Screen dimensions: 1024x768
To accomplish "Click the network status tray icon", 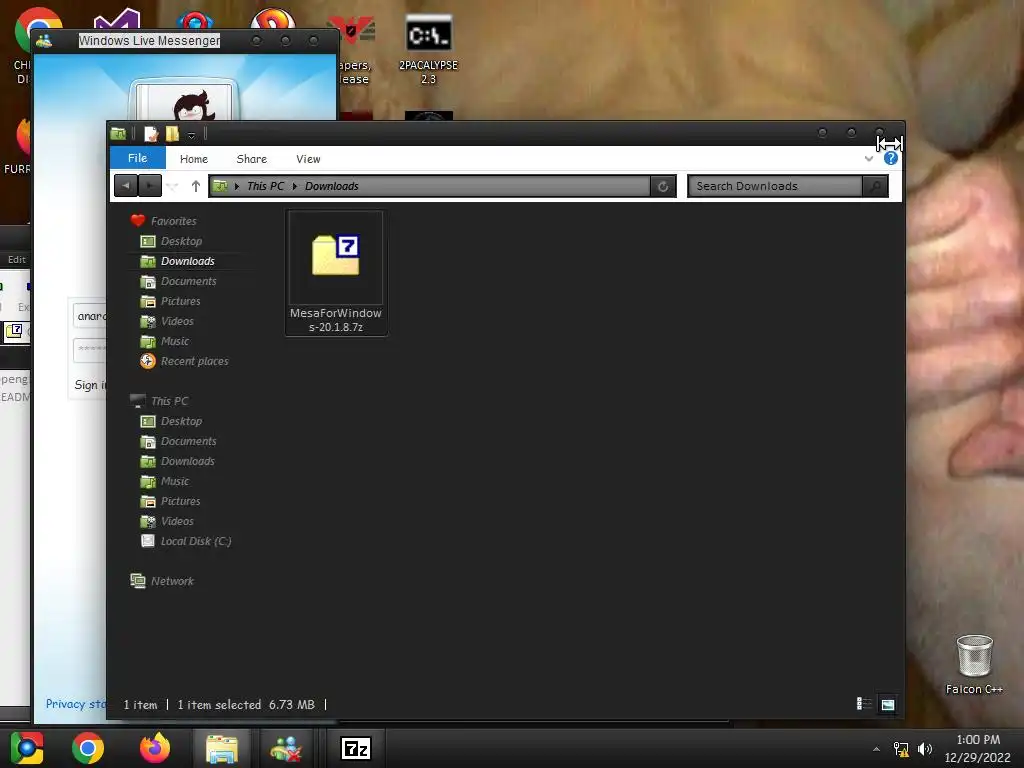I will [901, 749].
